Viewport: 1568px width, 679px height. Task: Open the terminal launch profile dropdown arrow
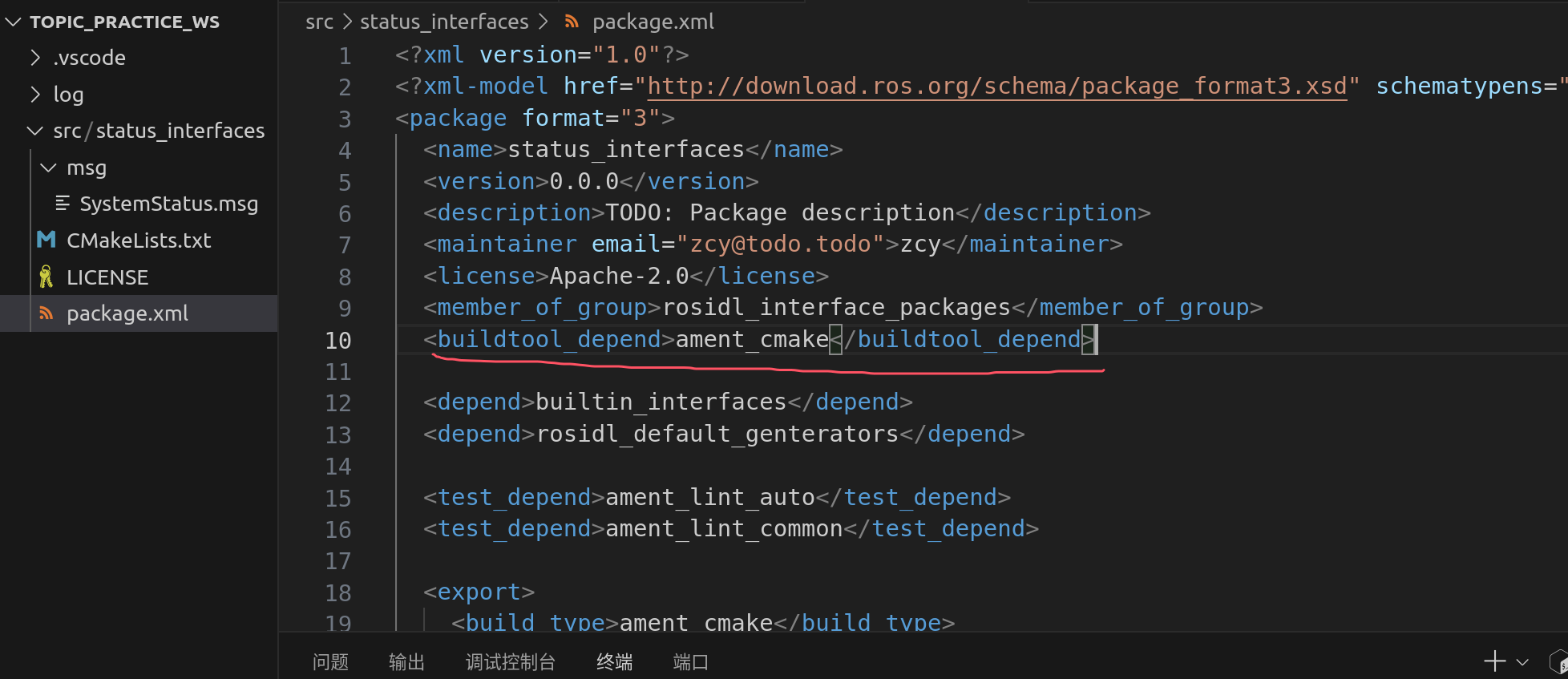[x=1522, y=662]
